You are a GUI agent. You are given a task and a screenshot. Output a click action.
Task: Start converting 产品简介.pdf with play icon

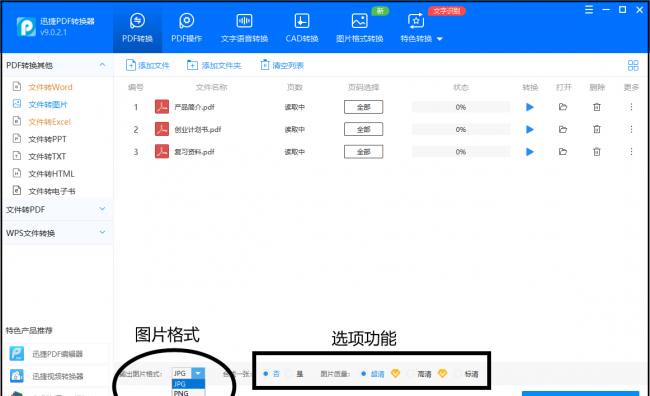(529, 107)
